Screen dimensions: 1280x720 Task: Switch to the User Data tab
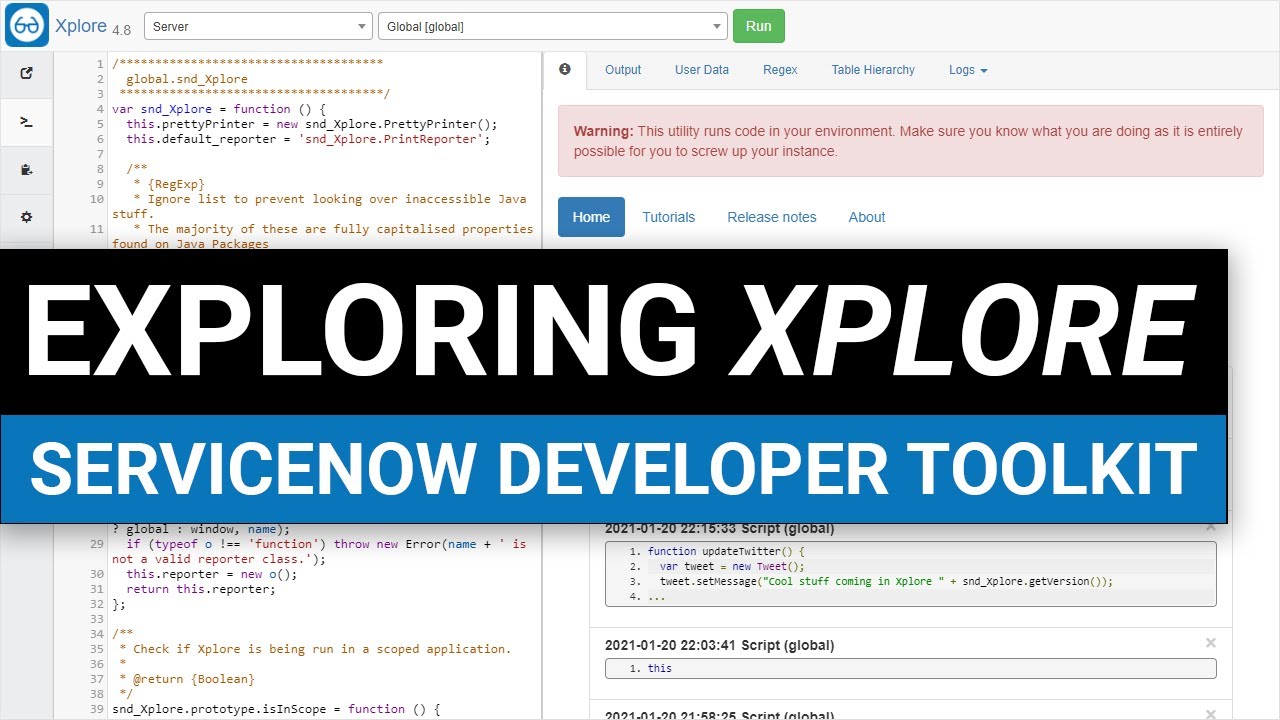click(702, 70)
